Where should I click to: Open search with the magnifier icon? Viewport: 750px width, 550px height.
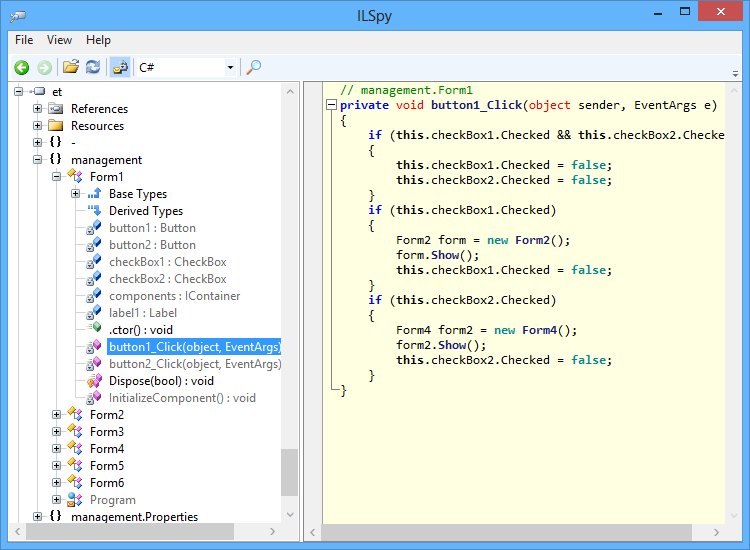coord(254,67)
